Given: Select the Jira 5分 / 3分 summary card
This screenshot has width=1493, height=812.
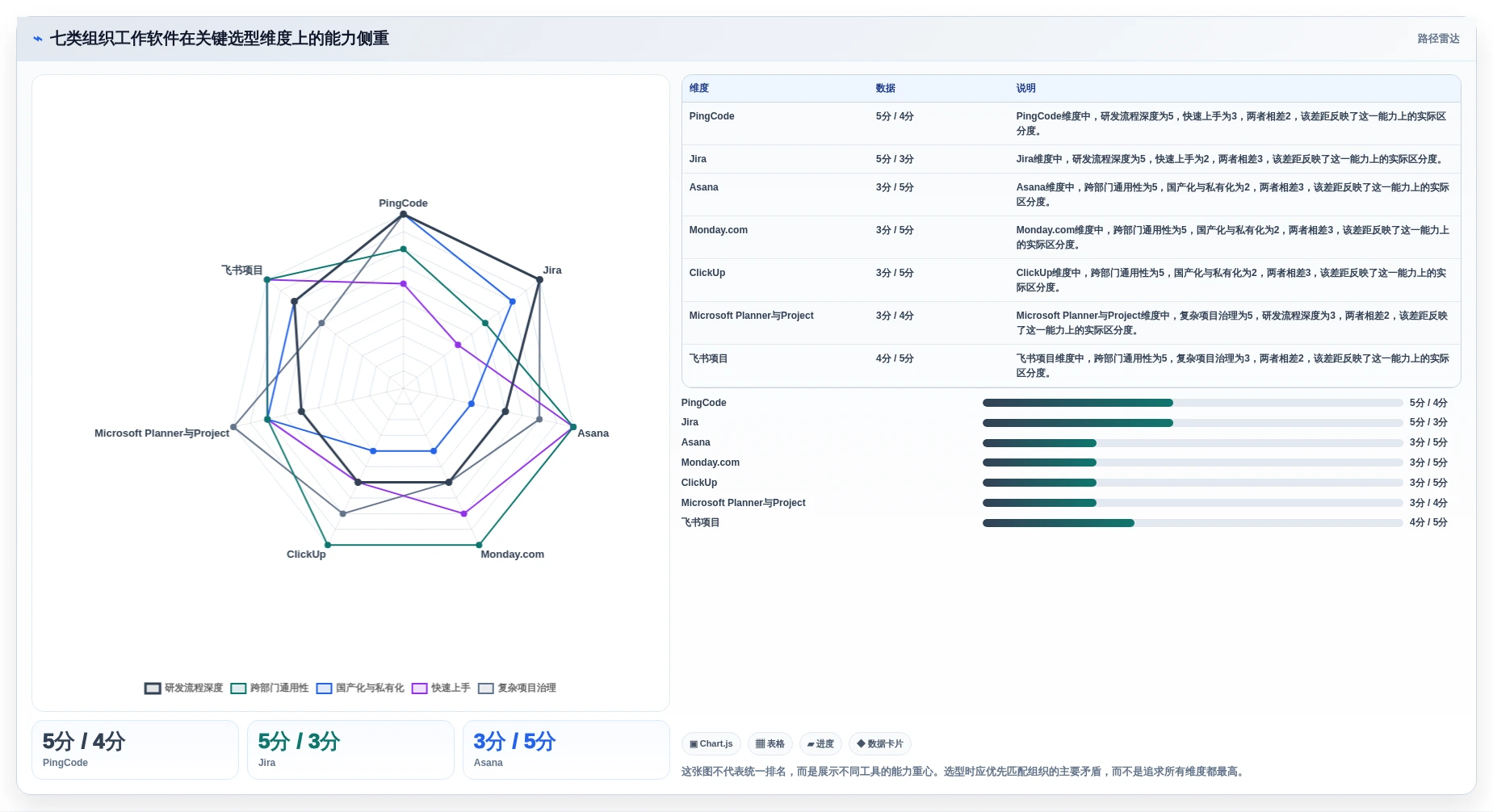Looking at the screenshot, I should [350, 750].
